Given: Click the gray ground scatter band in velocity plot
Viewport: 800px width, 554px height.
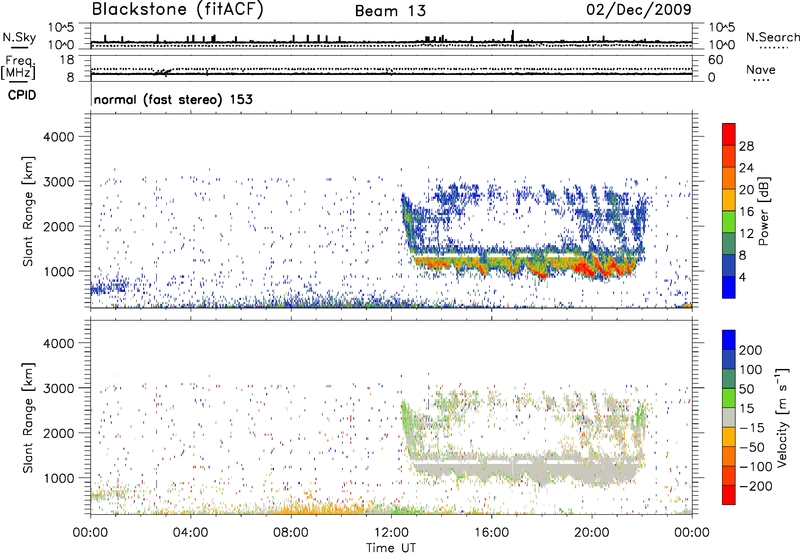Looking at the screenshot, I should (x=526, y=468).
